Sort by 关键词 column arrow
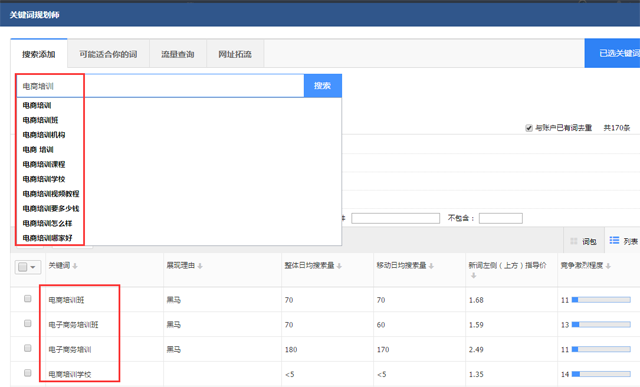This screenshot has width=640, height=387. click(75, 266)
